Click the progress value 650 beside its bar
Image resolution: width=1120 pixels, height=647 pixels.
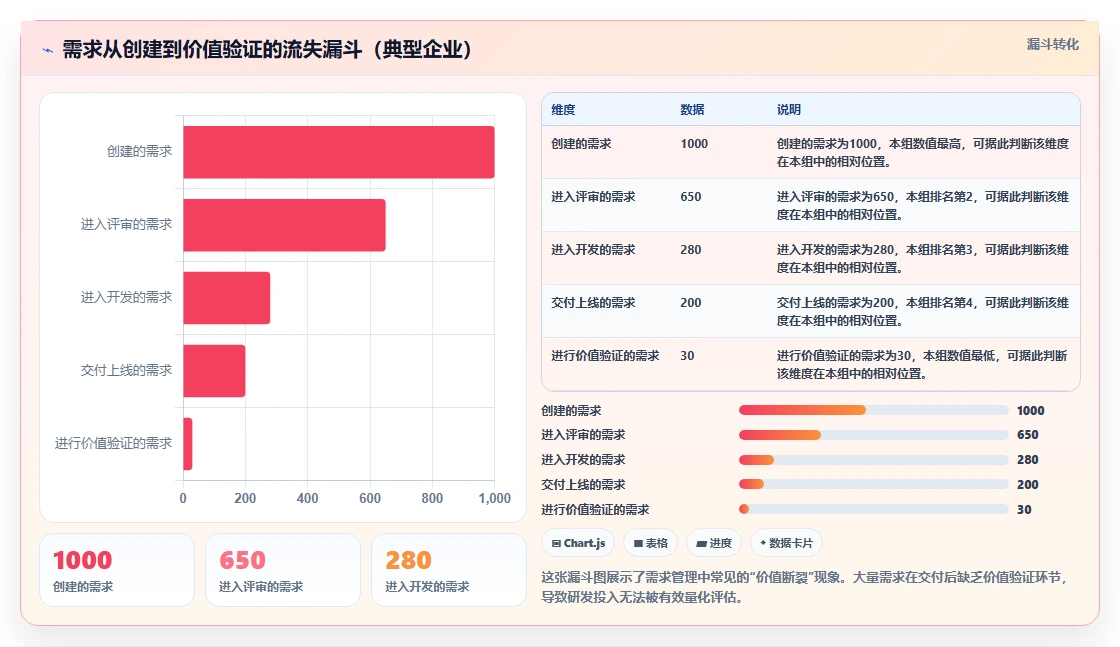click(1027, 435)
